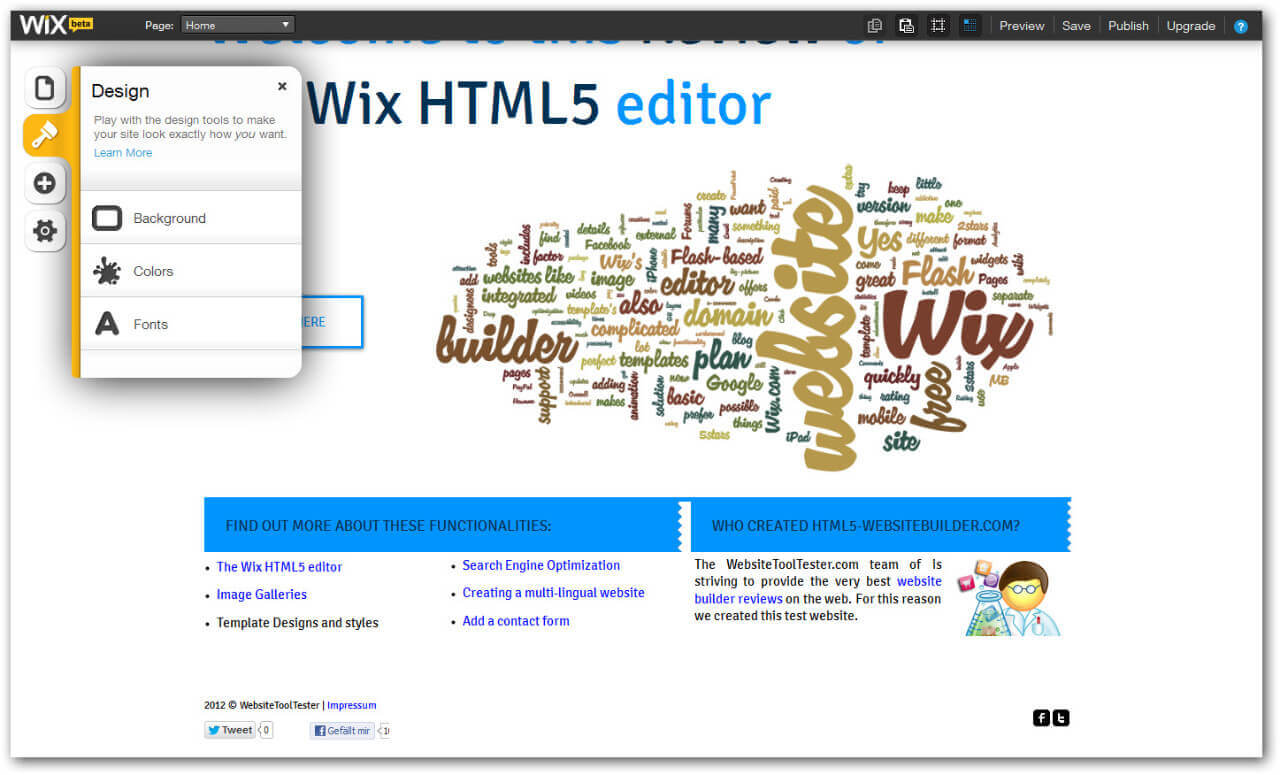Open the Fonts design option

point(191,324)
